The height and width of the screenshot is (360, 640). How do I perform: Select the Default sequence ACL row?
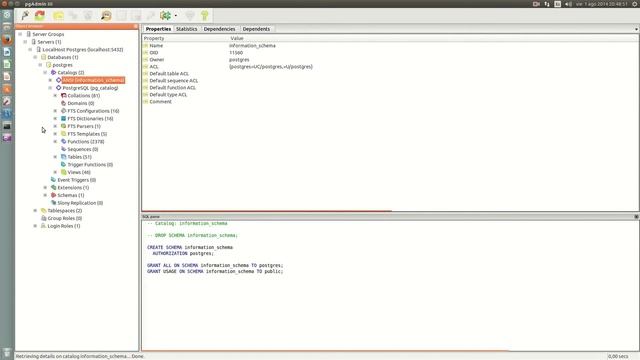390,81
